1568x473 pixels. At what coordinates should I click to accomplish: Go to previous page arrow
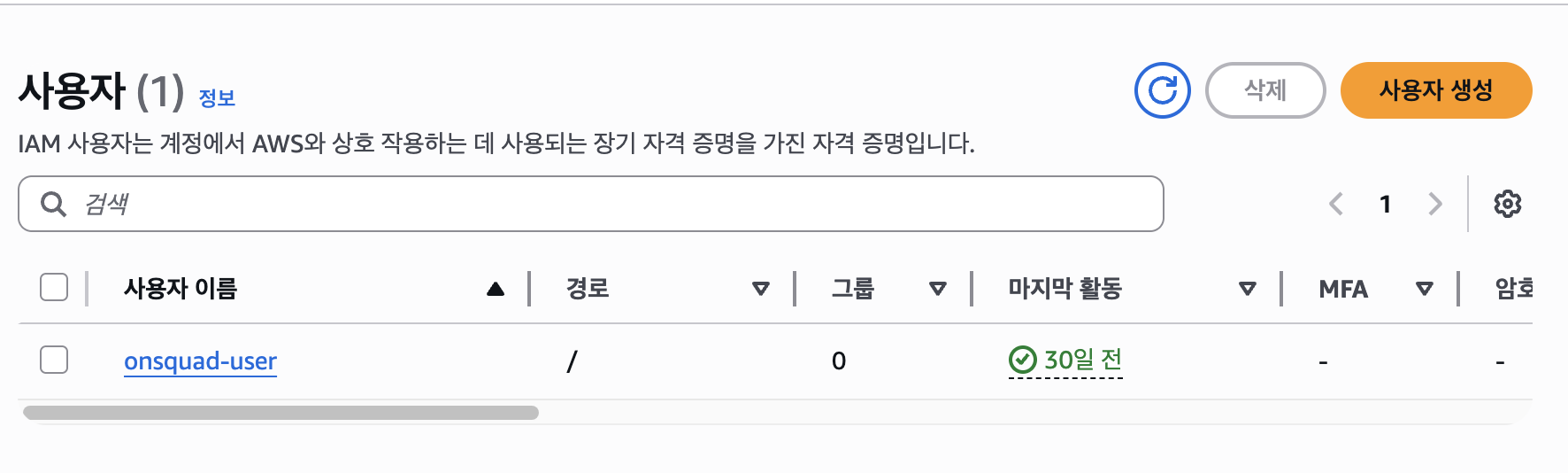(1336, 204)
